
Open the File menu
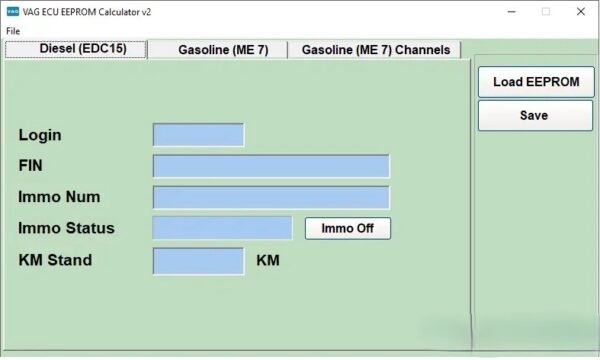coord(13,31)
